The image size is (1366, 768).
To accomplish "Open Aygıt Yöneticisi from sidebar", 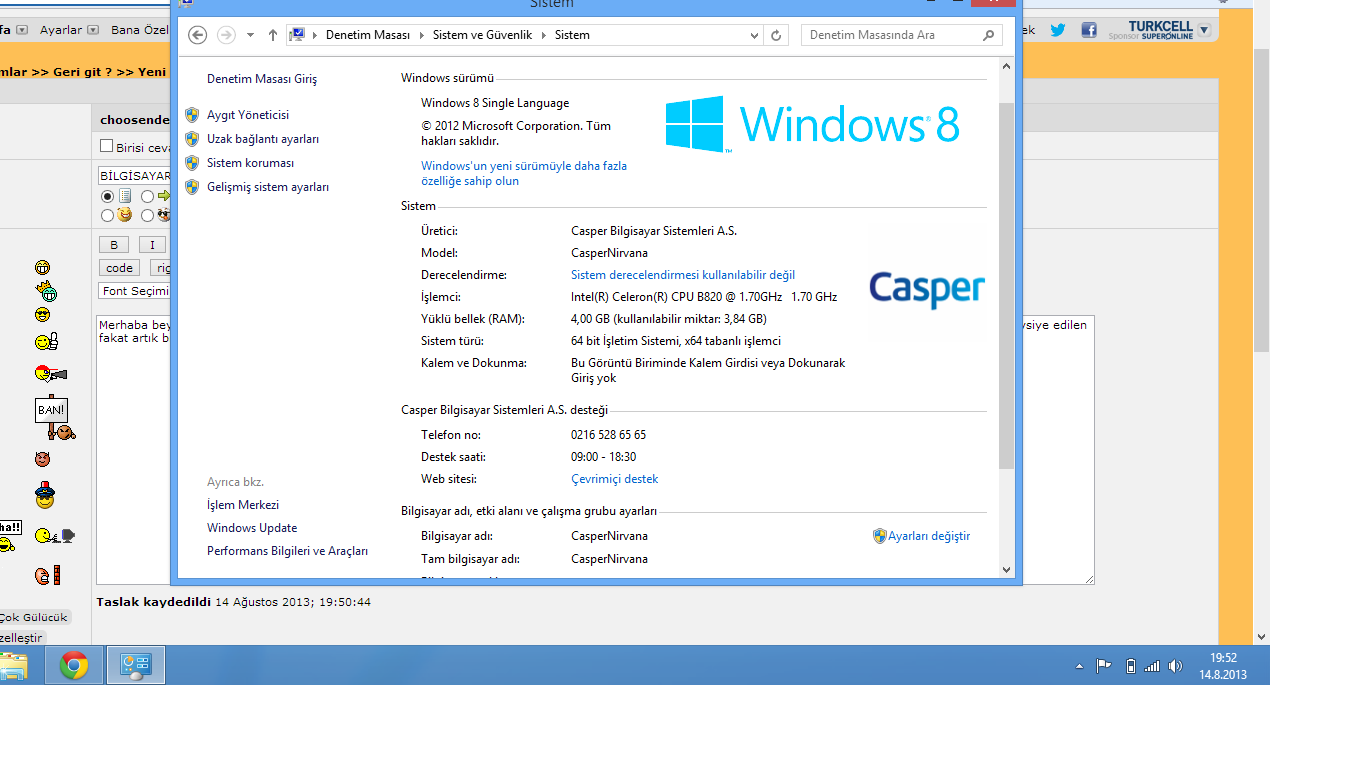I will 247,115.
